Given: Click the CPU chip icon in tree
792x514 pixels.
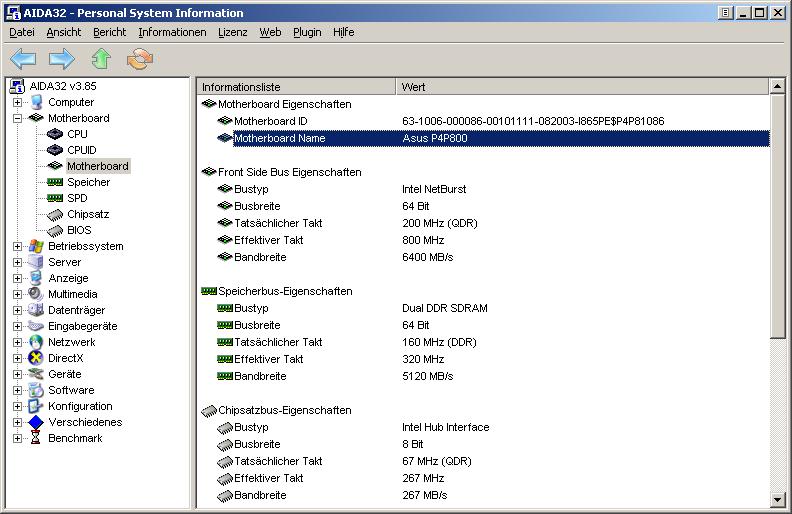Looking at the screenshot, I should click(x=55, y=134).
